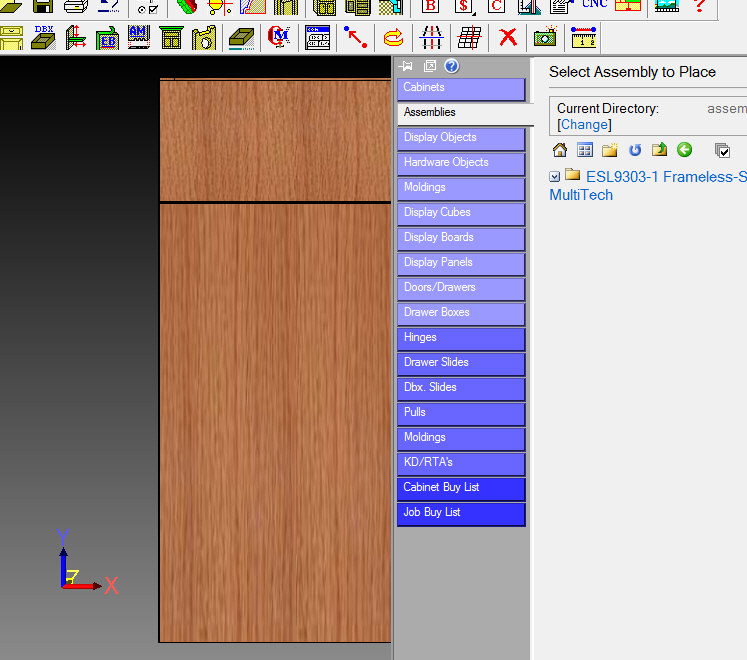Viewport: 747px width, 660px height.
Task: Click the blue refresh icon
Action: (x=635, y=150)
